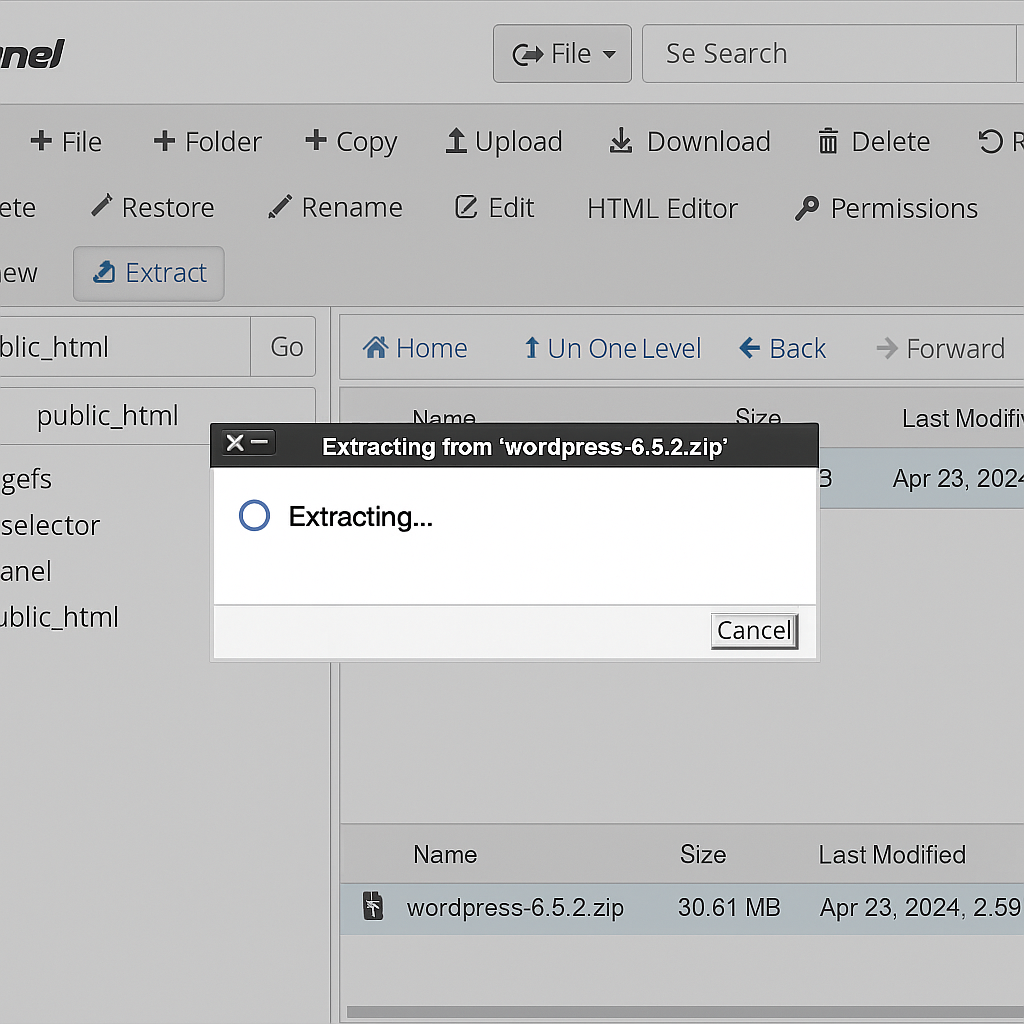
Task: Click the 30.61 MB size cell
Action: tap(729, 908)
